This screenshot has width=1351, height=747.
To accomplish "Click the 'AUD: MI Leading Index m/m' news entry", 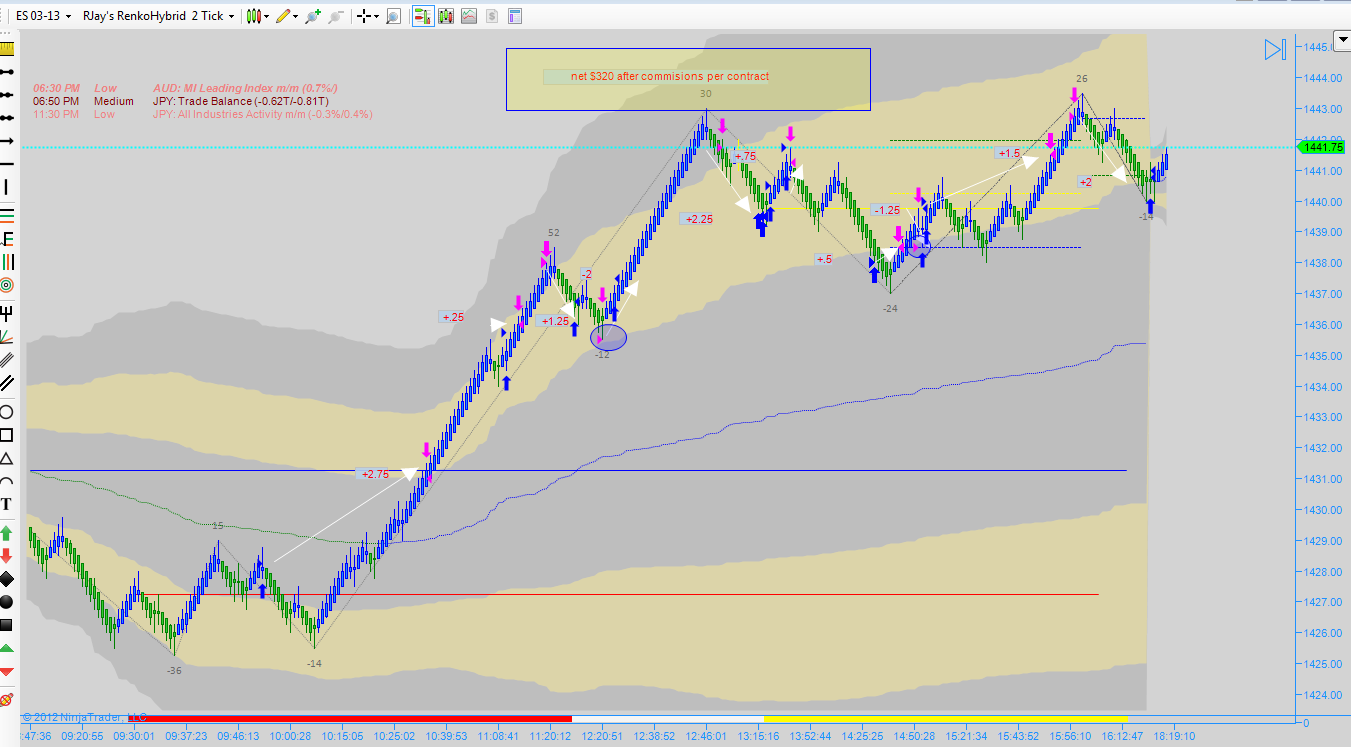I will coord(245,88).
